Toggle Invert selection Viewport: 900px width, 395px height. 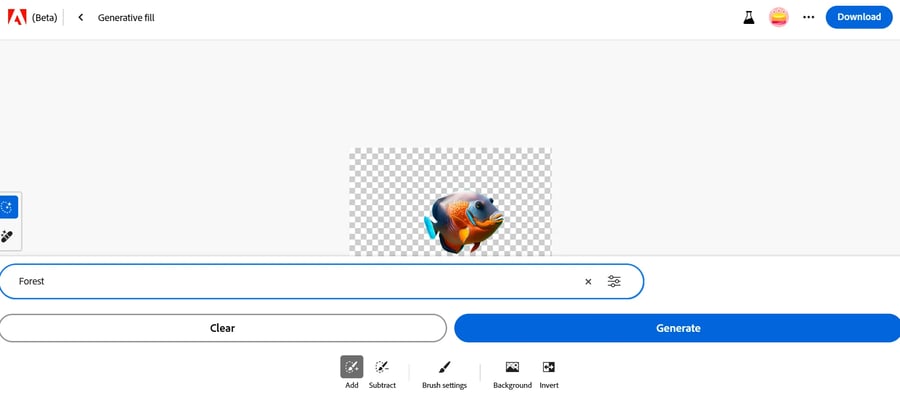tap(549, 373)
